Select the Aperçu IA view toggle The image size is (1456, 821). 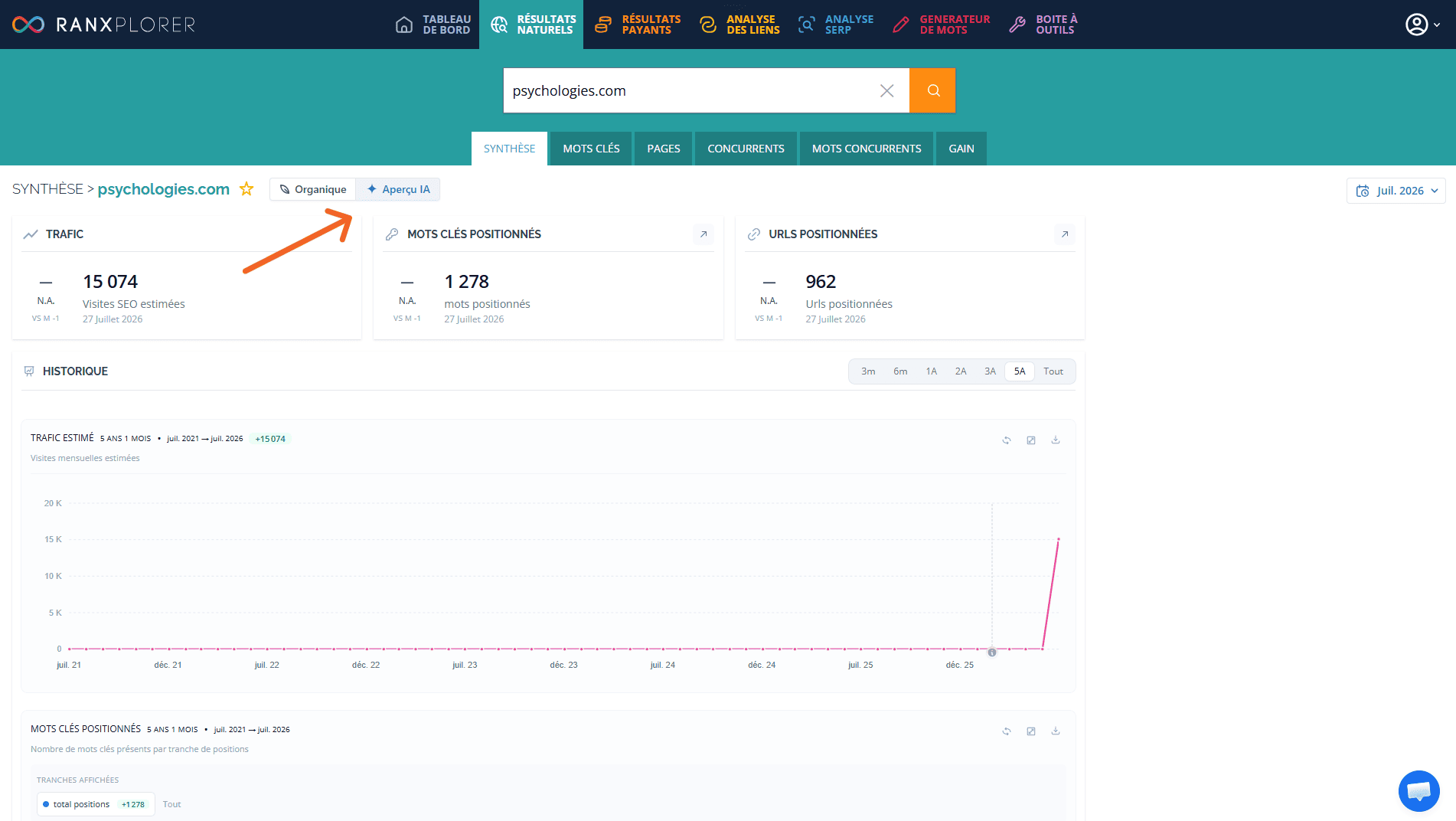[x=398, y=189]
